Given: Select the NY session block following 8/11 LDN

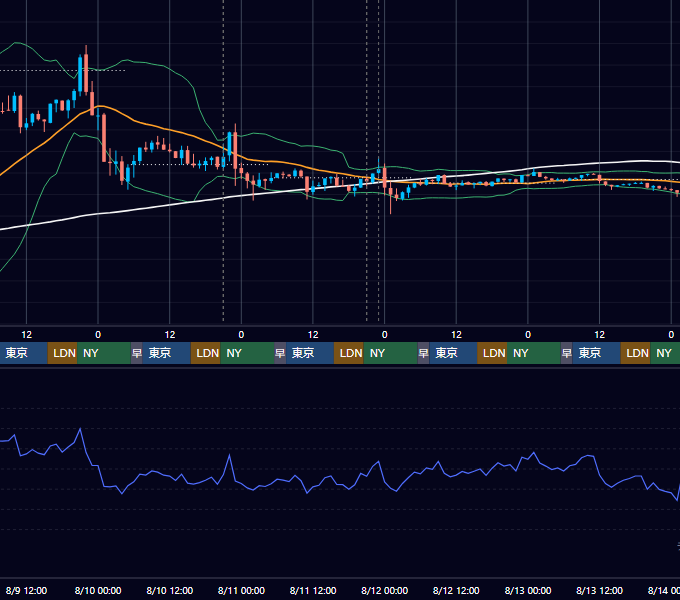Looking at the screenshot, I should 390,353.
